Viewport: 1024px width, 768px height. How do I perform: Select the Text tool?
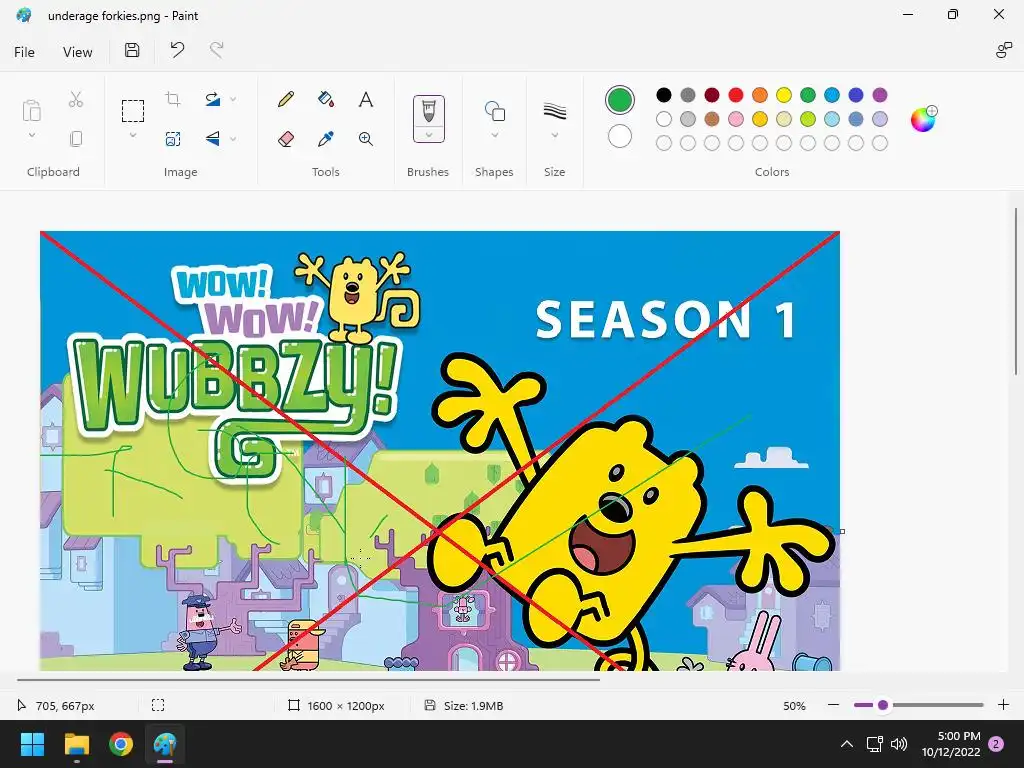(x=366, y=99)
